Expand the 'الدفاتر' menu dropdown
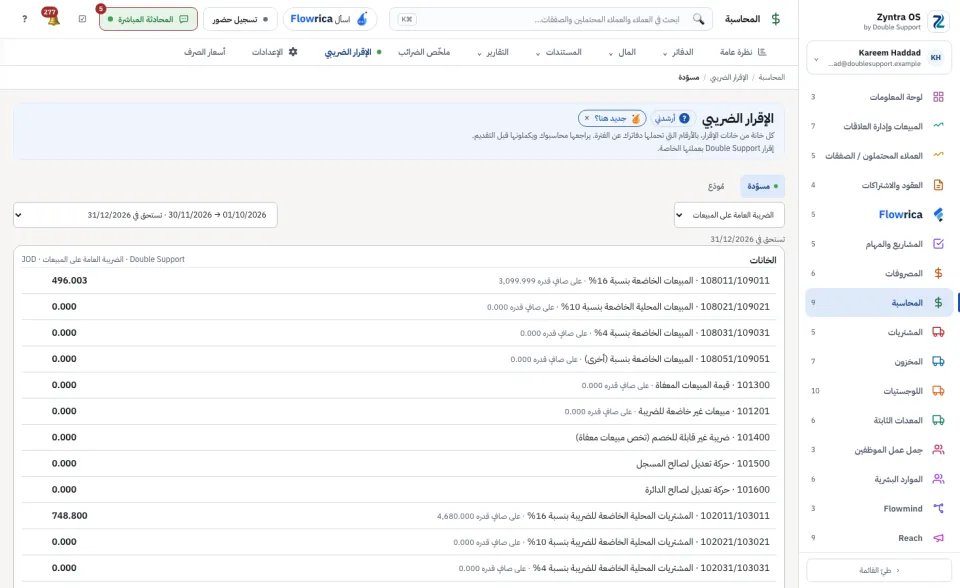Screen dimensions: 960x588 coord(678,52)
